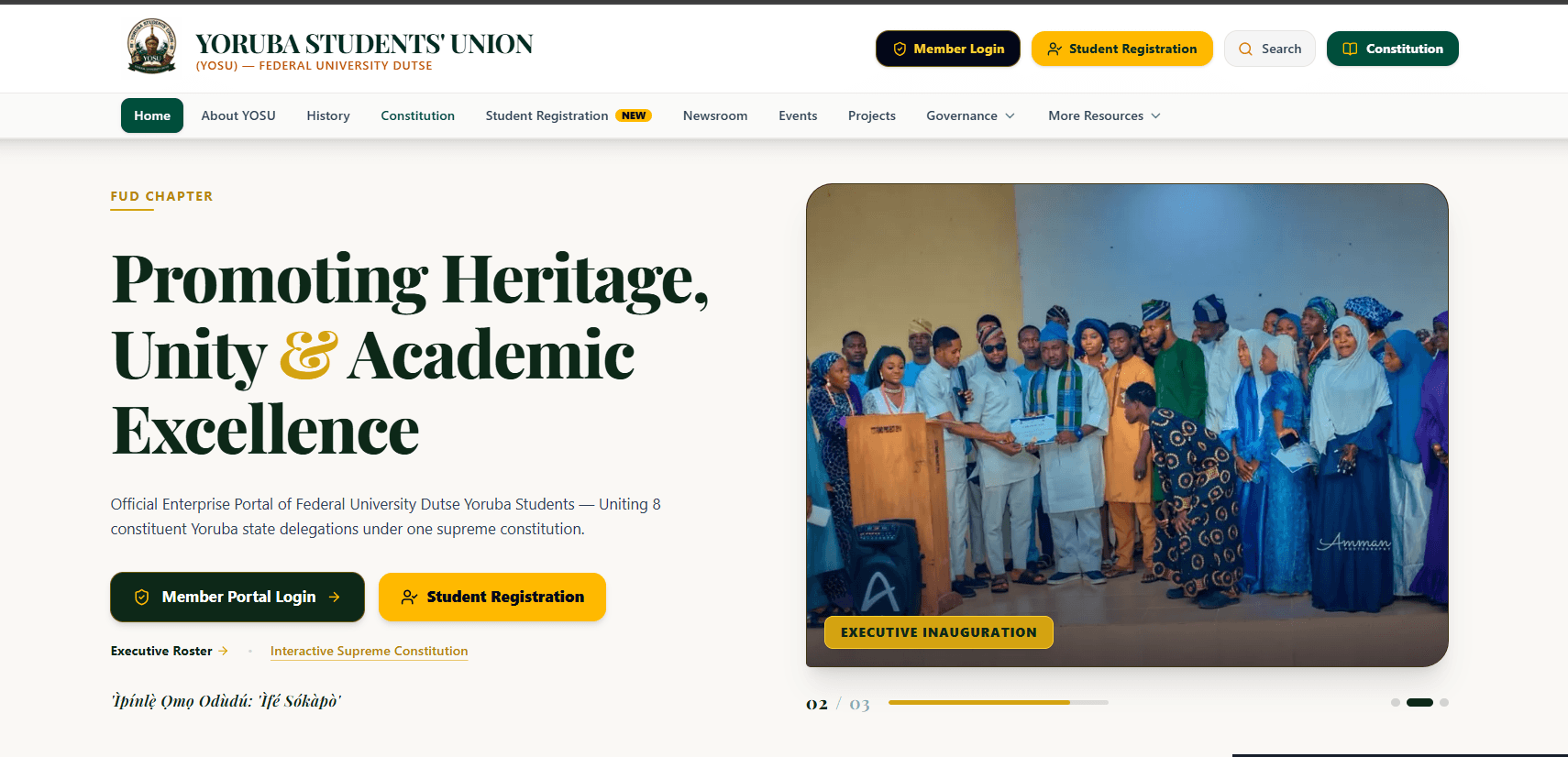Click the Search field in header
This screenshot has width=1568, height=757.
click(1270, 49)
